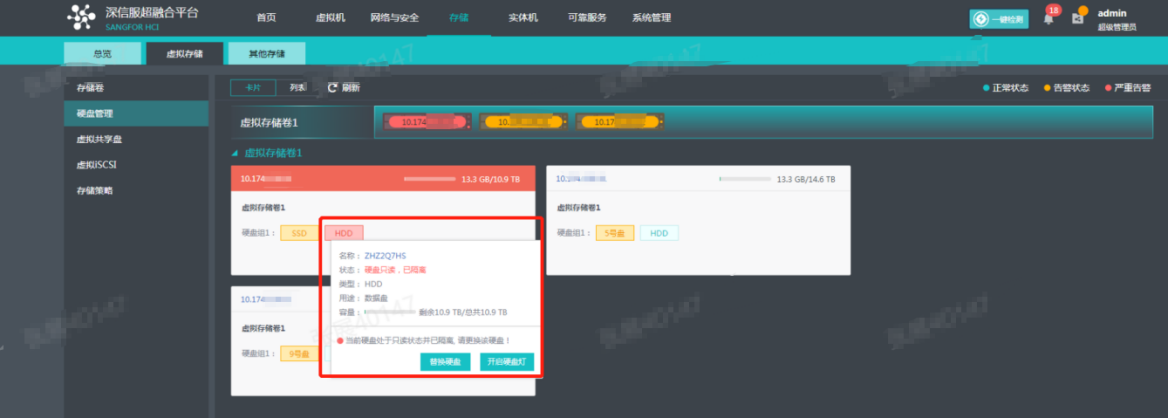Screen dimensions: 1168x418
Task: Click the third orange host pill 10.17
Action: pyautogui.click(x=619, y=121)
